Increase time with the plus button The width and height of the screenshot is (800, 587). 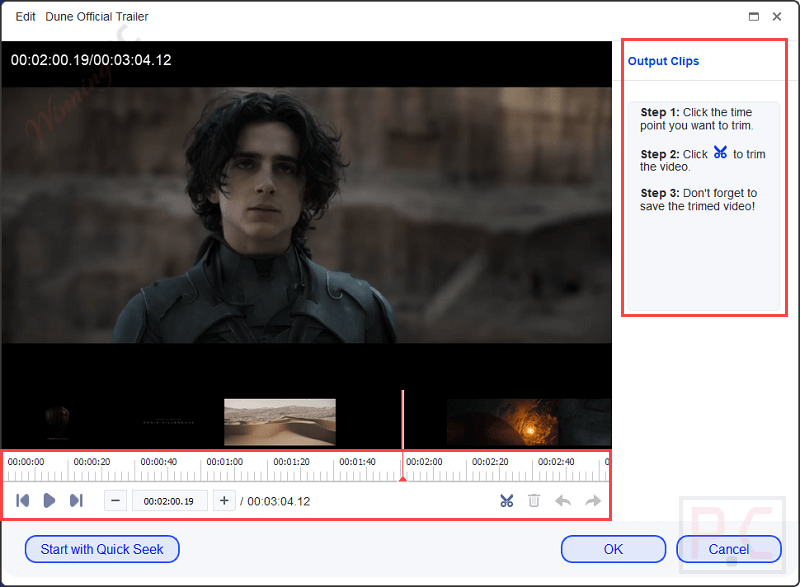tap(224, 501)
